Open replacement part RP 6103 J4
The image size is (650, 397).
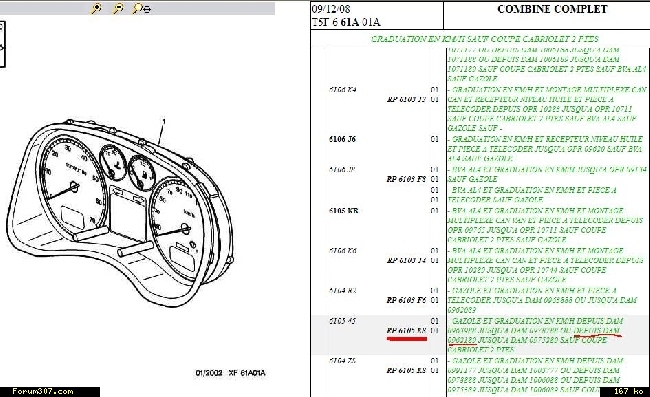coord(406,260)
